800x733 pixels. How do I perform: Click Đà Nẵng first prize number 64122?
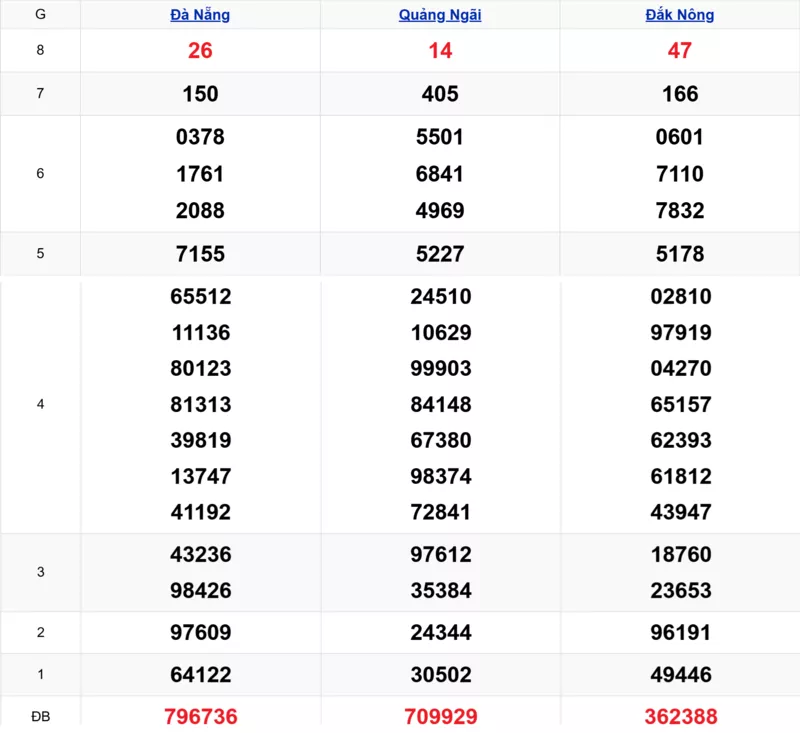tap(200, 675)
